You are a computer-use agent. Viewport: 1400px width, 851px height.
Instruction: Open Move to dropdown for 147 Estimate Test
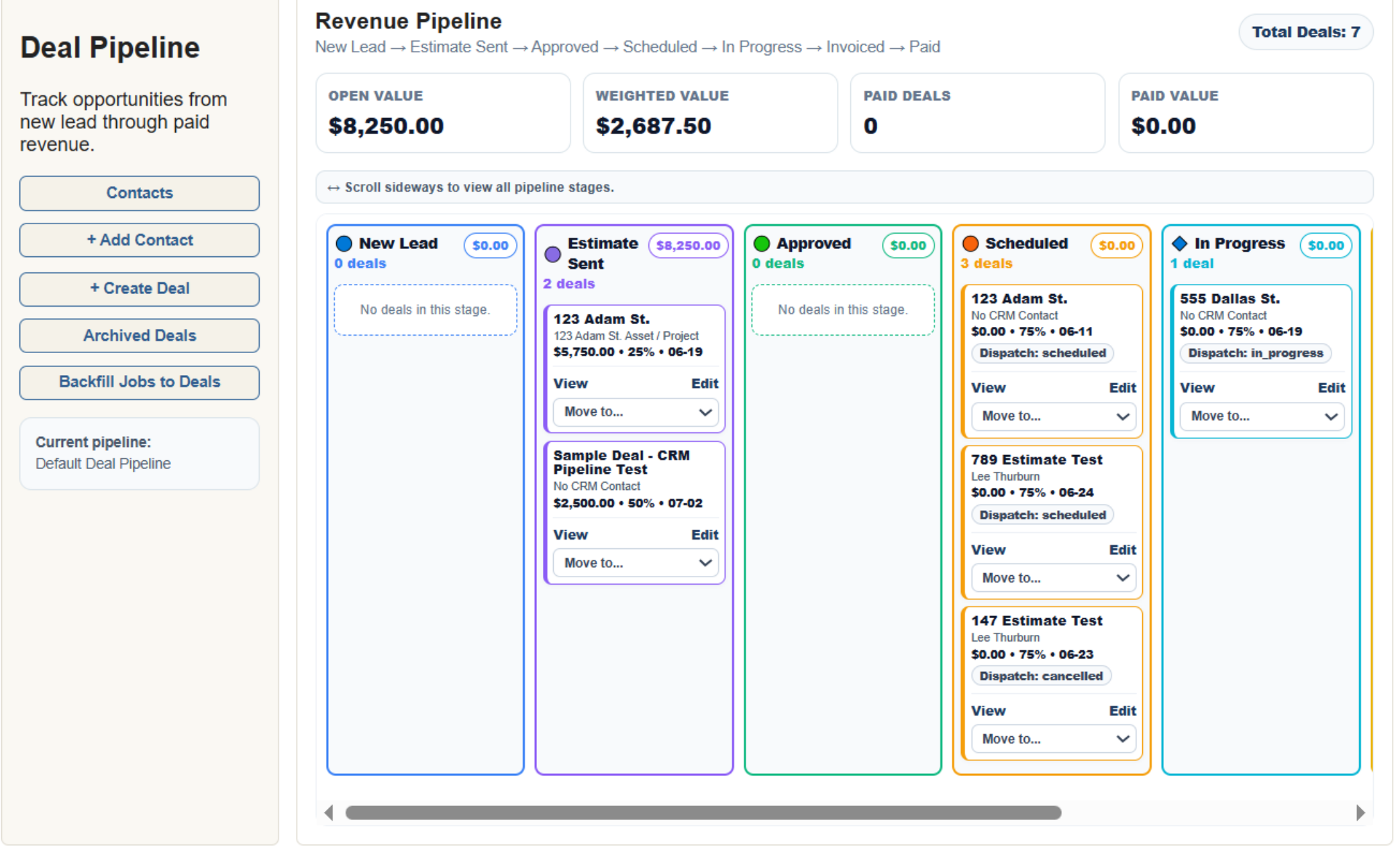[1054, 739]
